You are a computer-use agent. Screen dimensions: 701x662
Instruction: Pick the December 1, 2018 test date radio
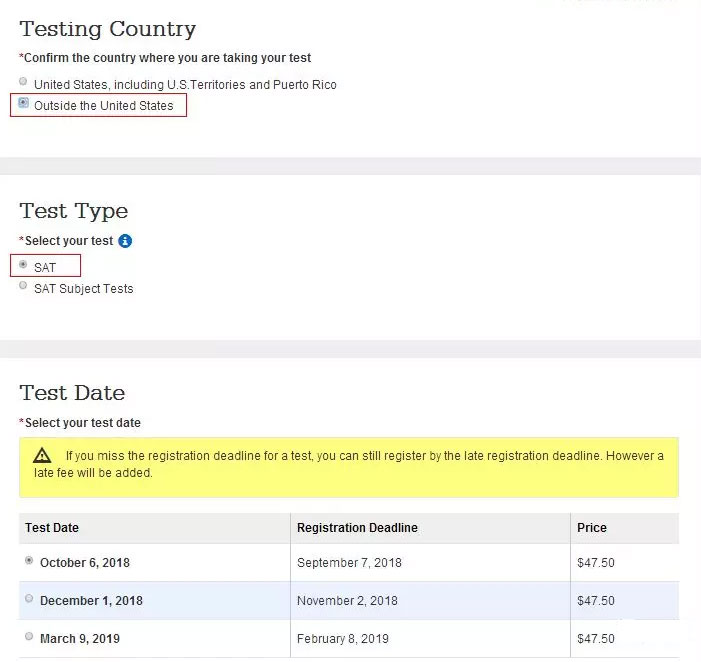click(29, 598)
